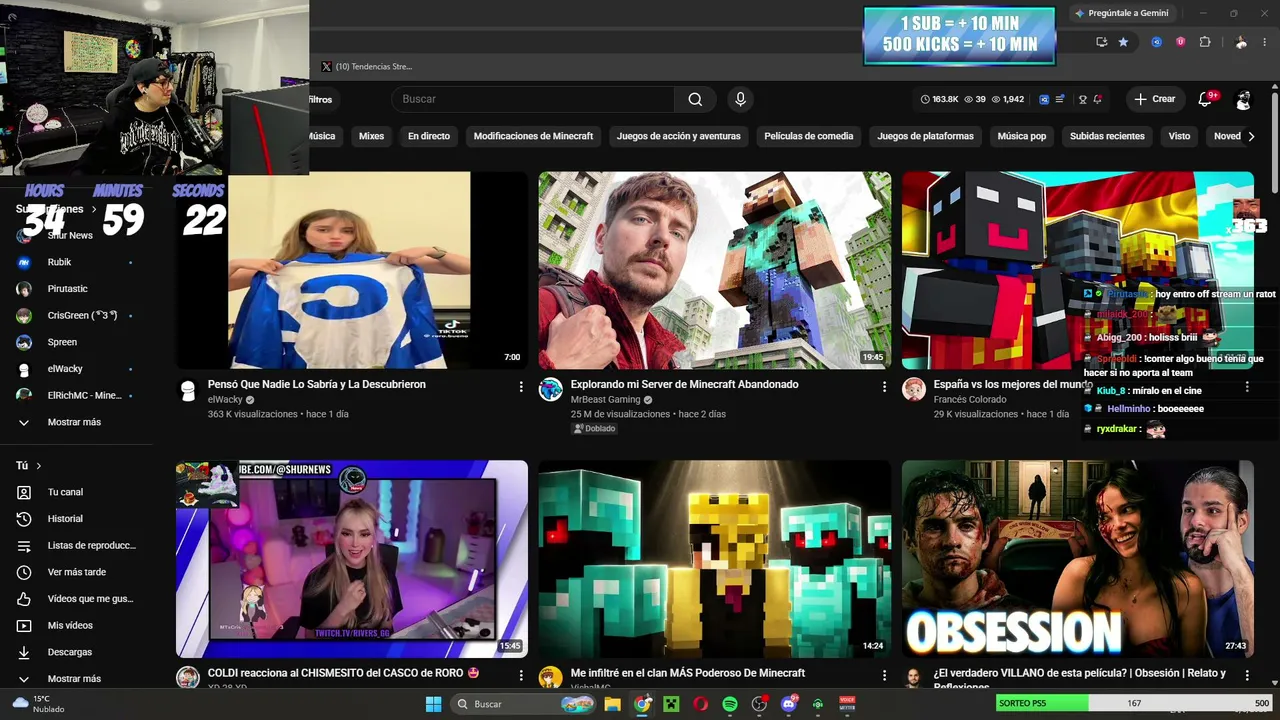Open the Chrome profile avatar
Viewport: 1280px width, 720px height.
pos(1241,42)
